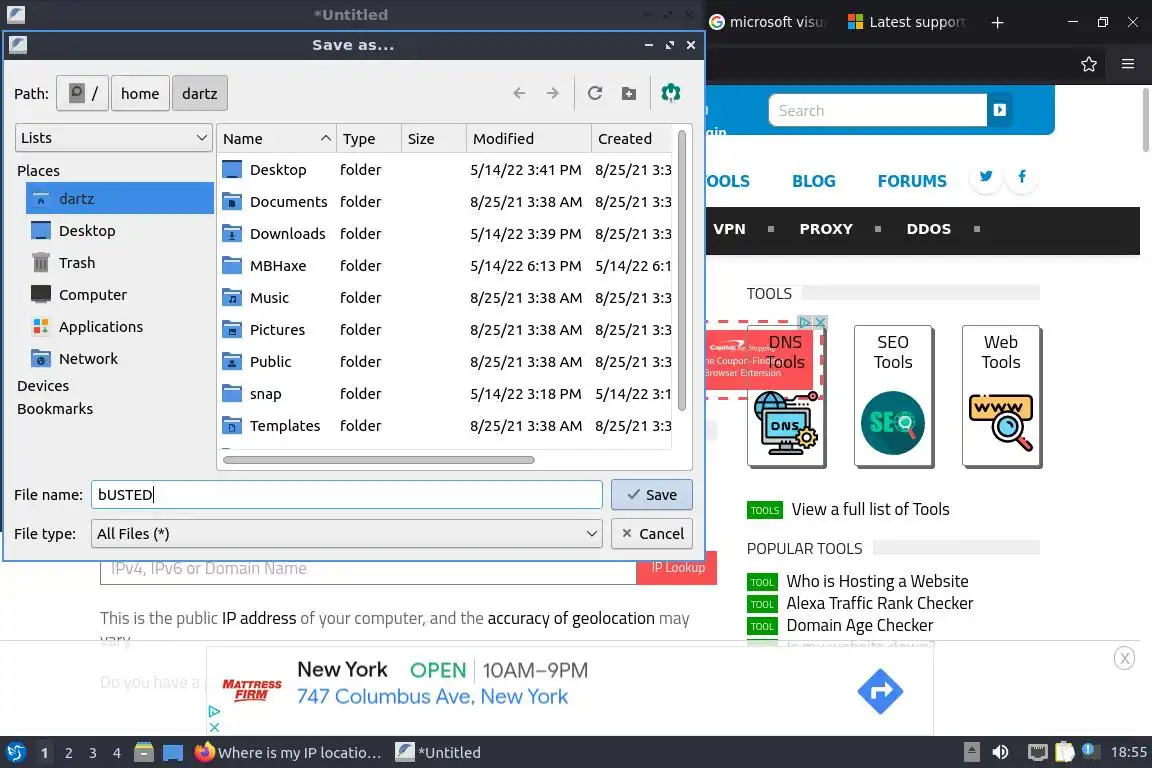
Task: Sort files by Modified column
Action: 529,138
